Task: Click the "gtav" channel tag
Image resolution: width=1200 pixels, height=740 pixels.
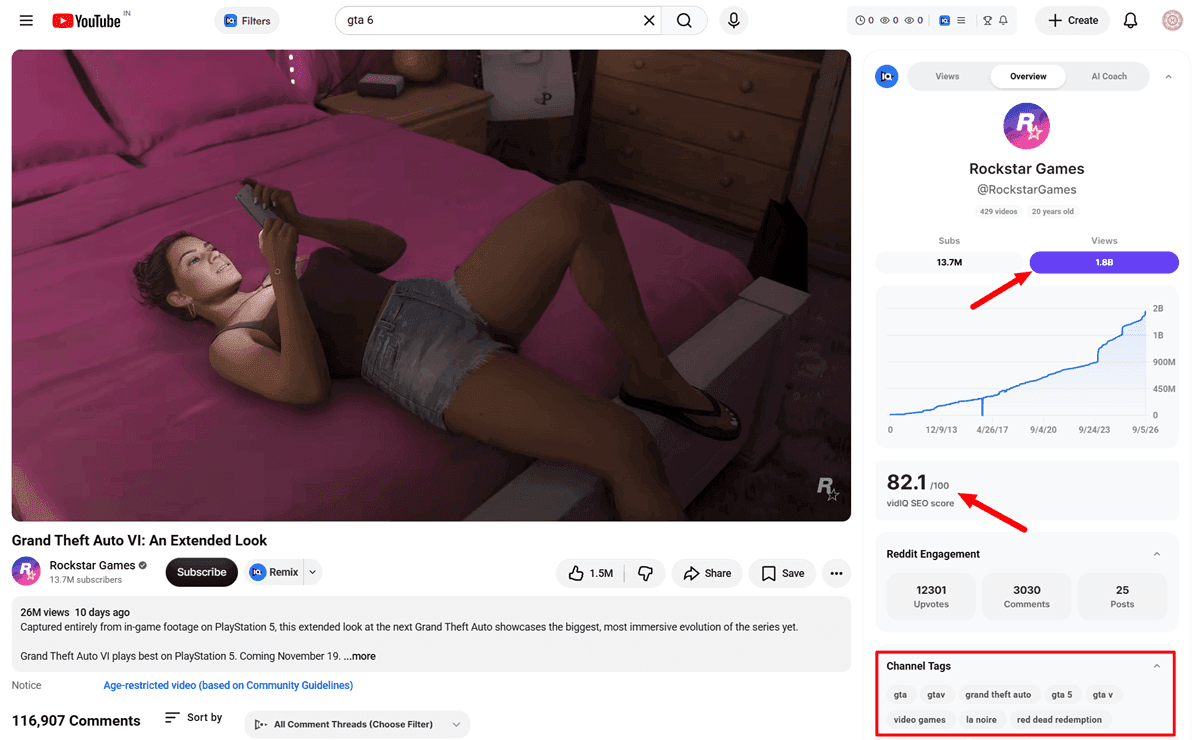Action: pos(936,694)
